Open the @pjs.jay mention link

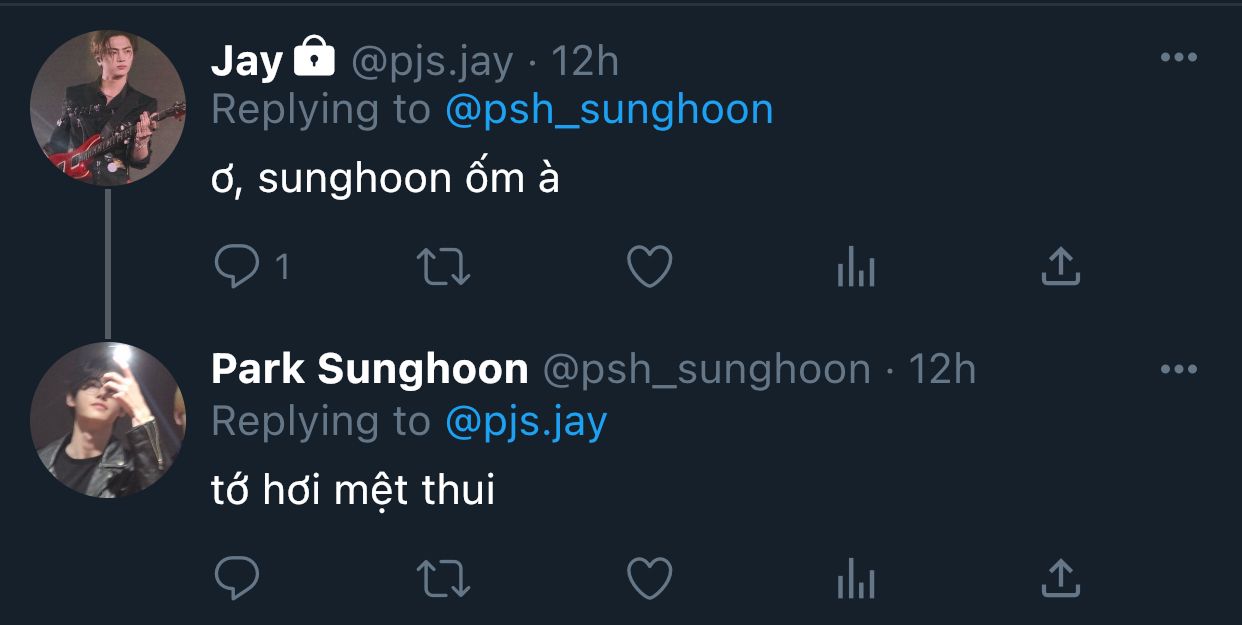526,422
